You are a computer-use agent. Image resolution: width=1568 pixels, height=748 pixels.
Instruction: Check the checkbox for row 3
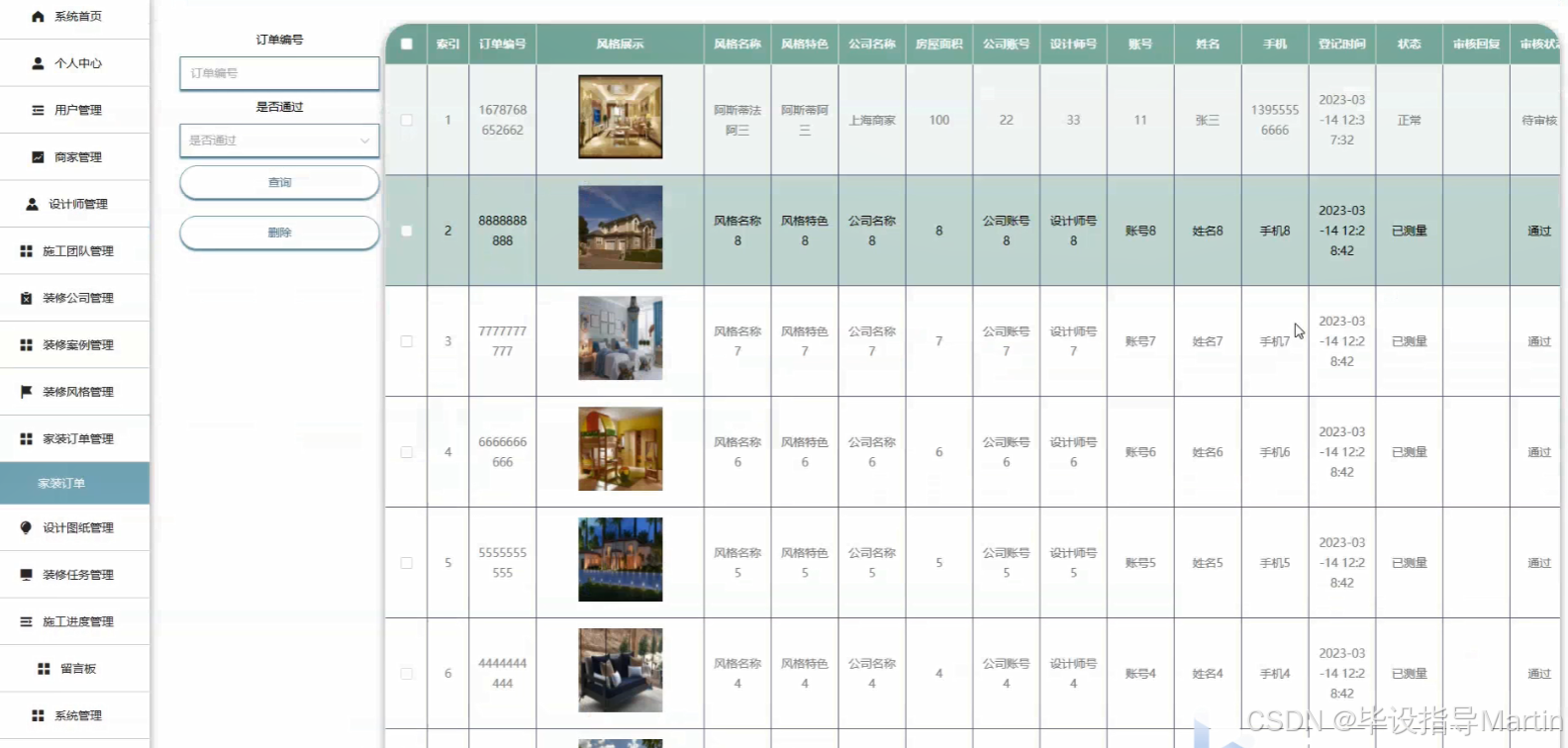point(407,341)
